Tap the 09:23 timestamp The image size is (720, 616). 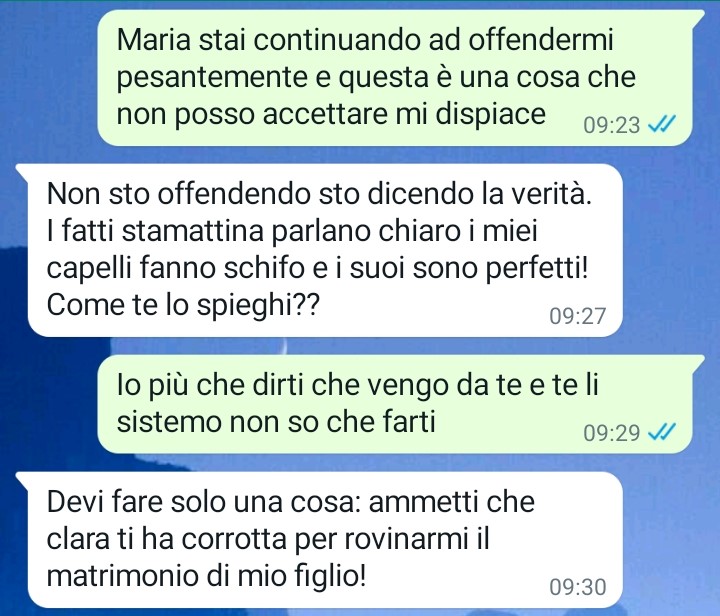[611, 125]
